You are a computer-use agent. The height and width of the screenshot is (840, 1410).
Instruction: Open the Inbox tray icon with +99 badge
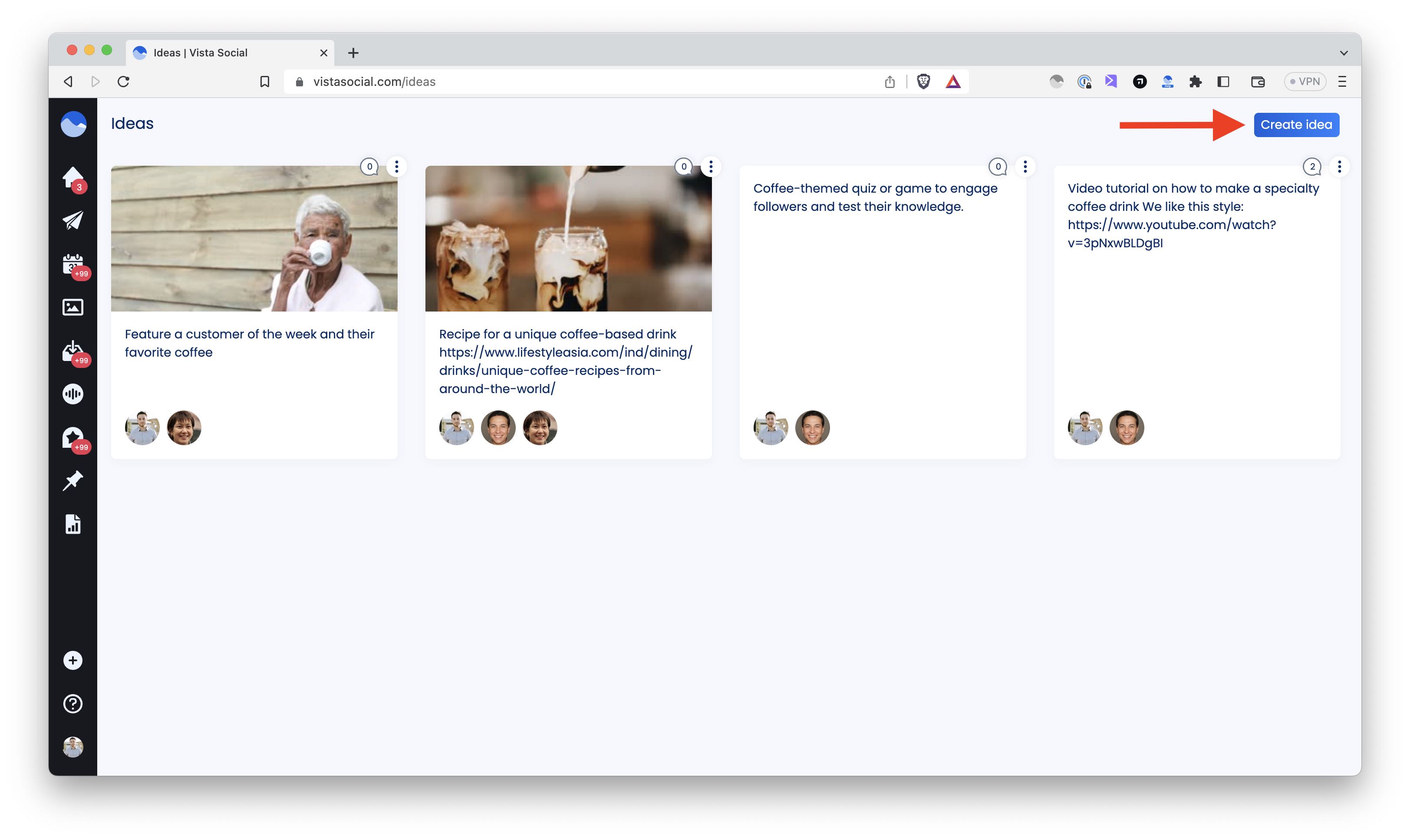(x=72, y=351)
